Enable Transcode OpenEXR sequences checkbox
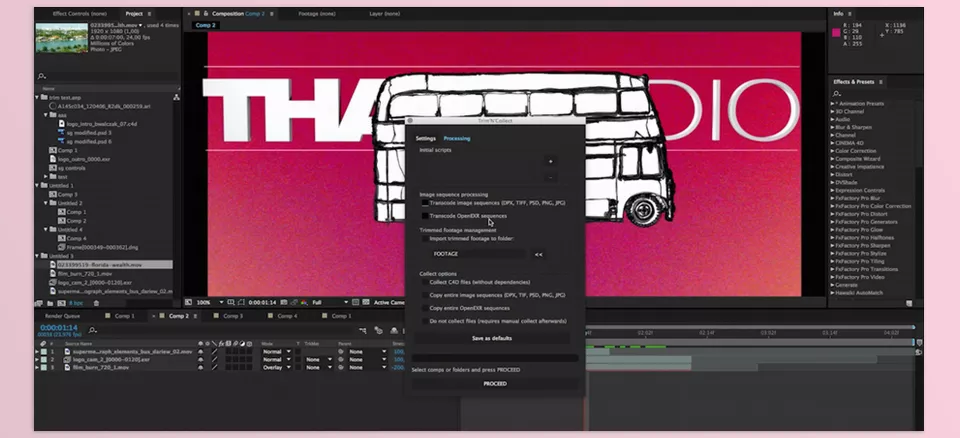This screenshot has width=960, height=438. pos(425,216)
